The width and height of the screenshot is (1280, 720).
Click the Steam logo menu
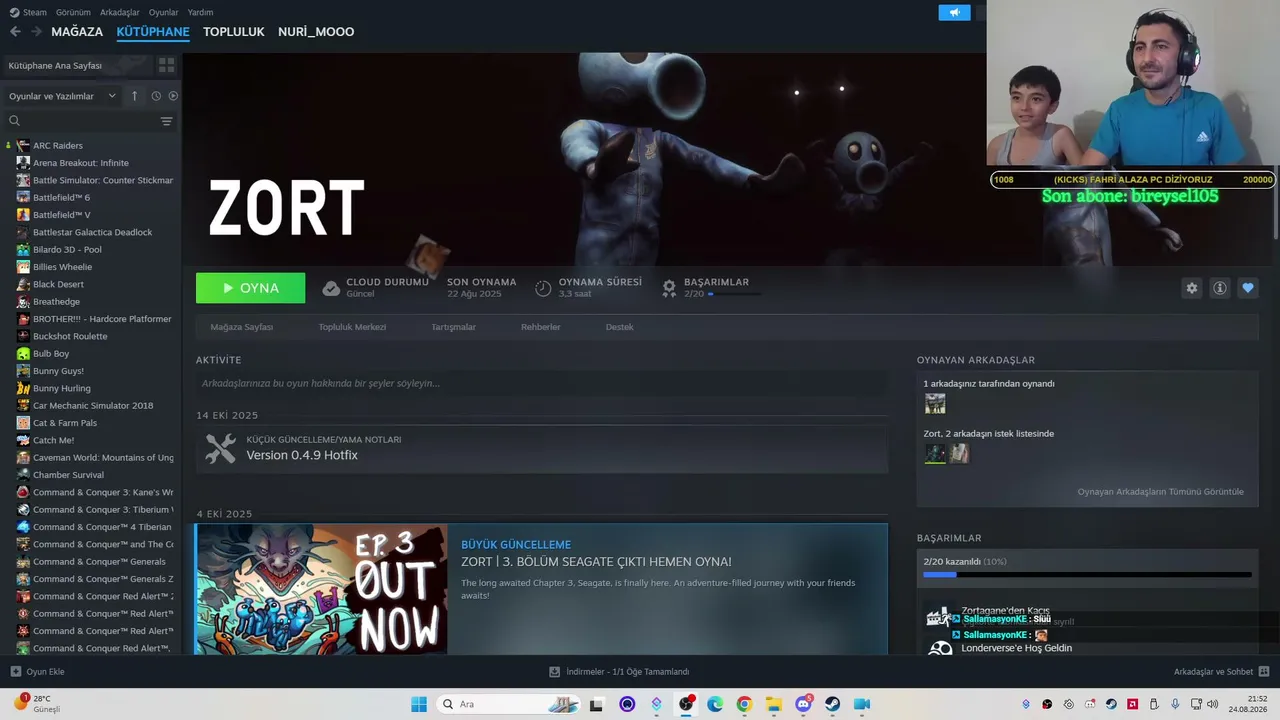click(28, 12)
